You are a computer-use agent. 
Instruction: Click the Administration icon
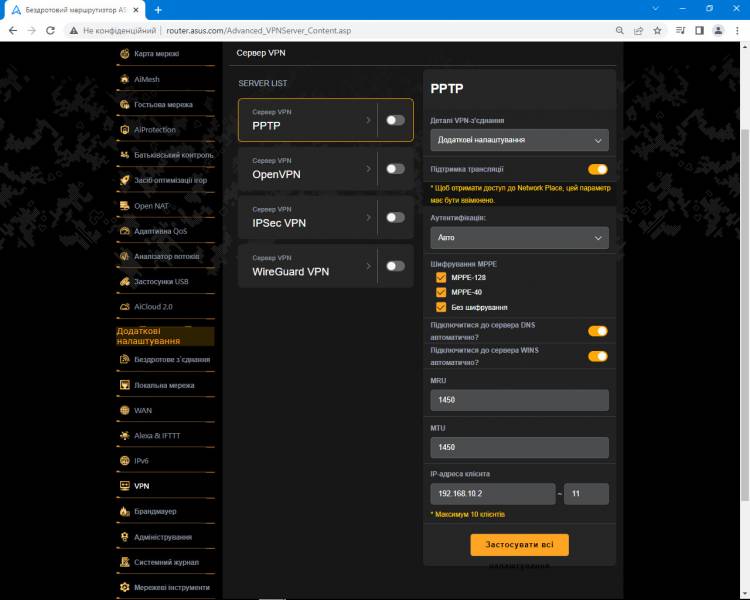(125, 537)
